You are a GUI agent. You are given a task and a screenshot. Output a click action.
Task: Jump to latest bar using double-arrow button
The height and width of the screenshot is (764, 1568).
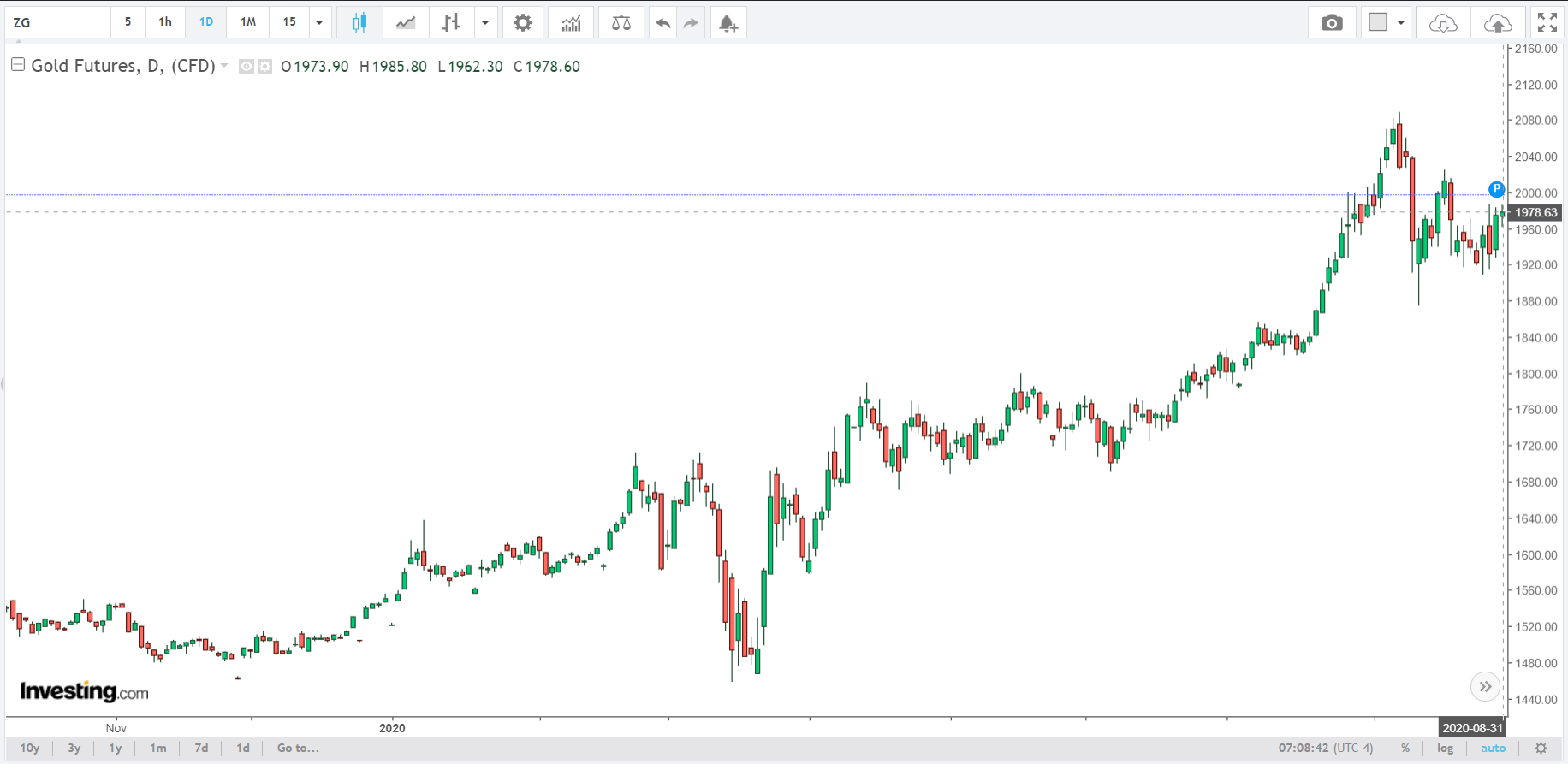coord(1485,686)
